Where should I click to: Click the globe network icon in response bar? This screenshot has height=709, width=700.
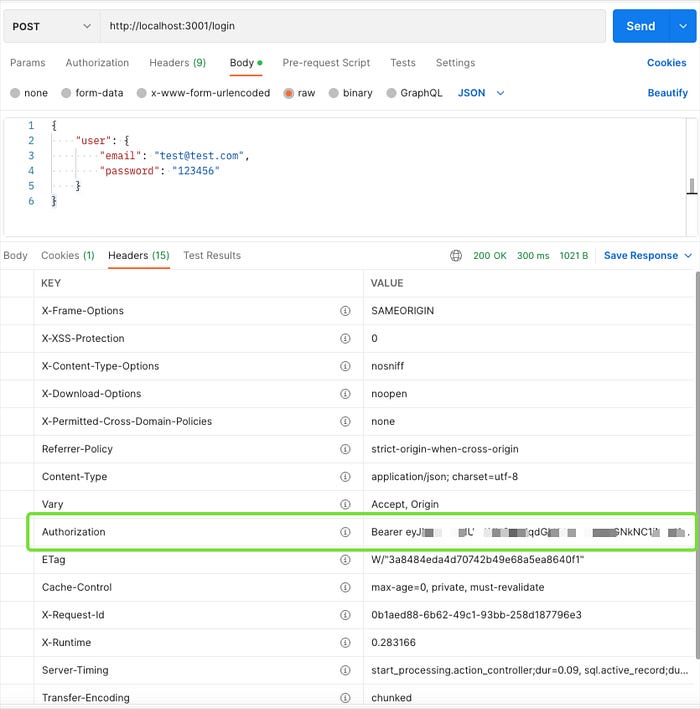[456, 256]
